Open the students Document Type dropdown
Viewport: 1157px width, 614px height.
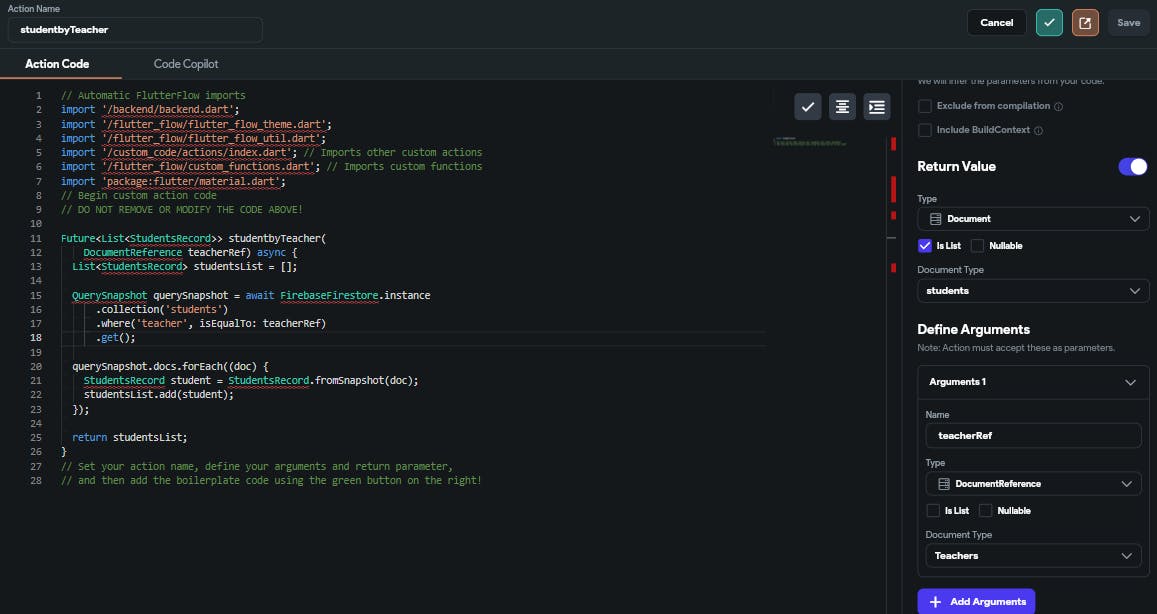pos(1033,291)
